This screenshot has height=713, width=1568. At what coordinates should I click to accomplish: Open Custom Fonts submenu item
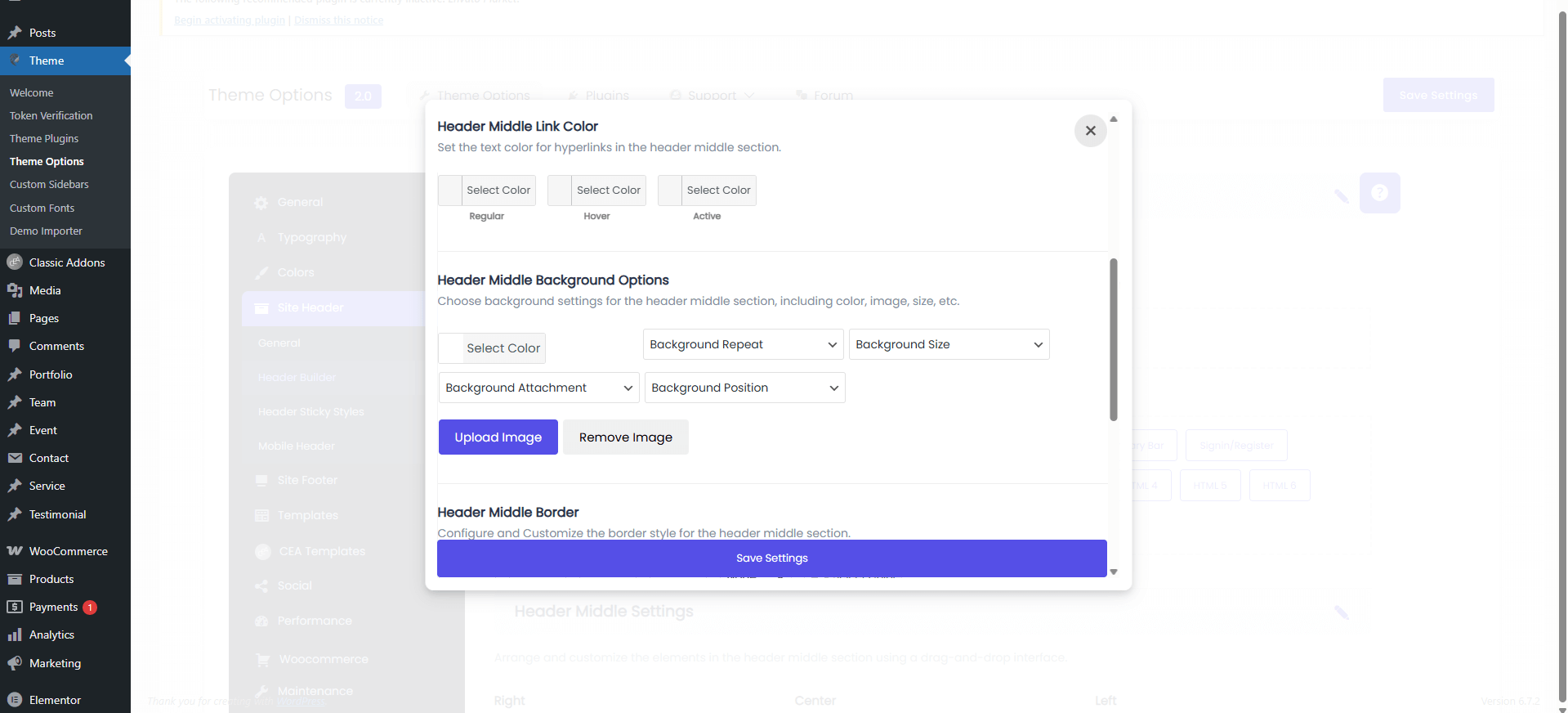tap(42, 208)
